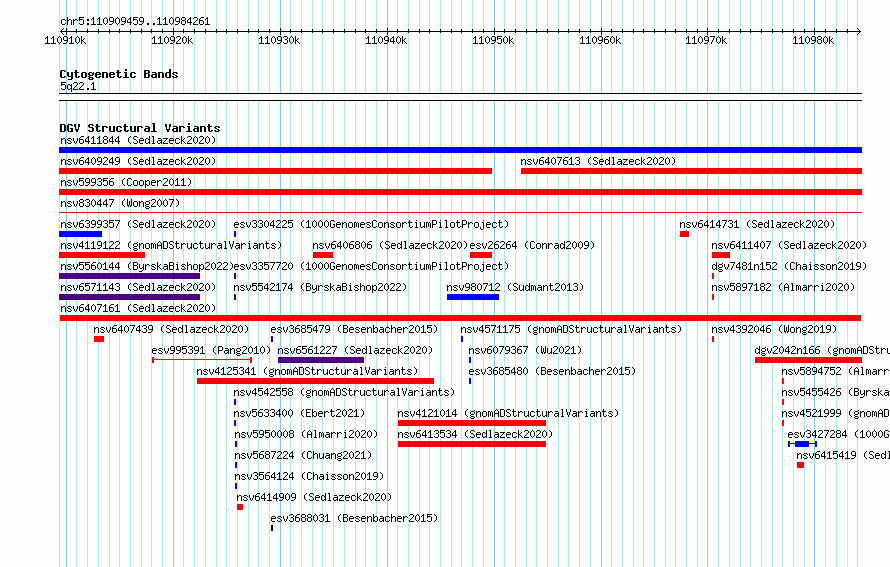Viewport: 890px width, 567px height.
Task: Open nsv6079367 (Wu2021) label
Action: click(x=525, y=350)
